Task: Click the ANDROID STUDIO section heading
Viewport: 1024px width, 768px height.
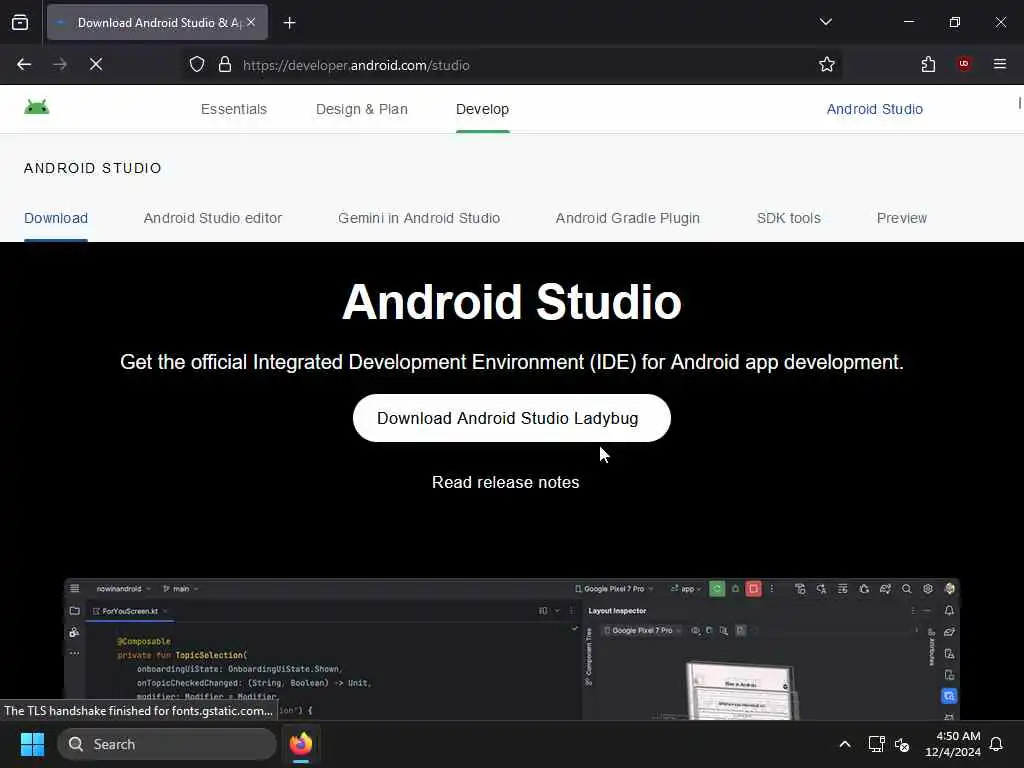Action: coord(93,168)
